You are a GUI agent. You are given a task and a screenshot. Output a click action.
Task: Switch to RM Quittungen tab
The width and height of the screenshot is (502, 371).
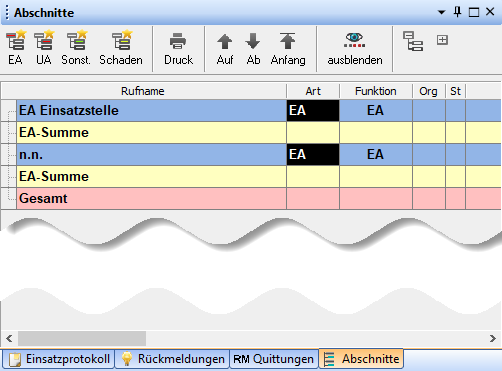273,359
